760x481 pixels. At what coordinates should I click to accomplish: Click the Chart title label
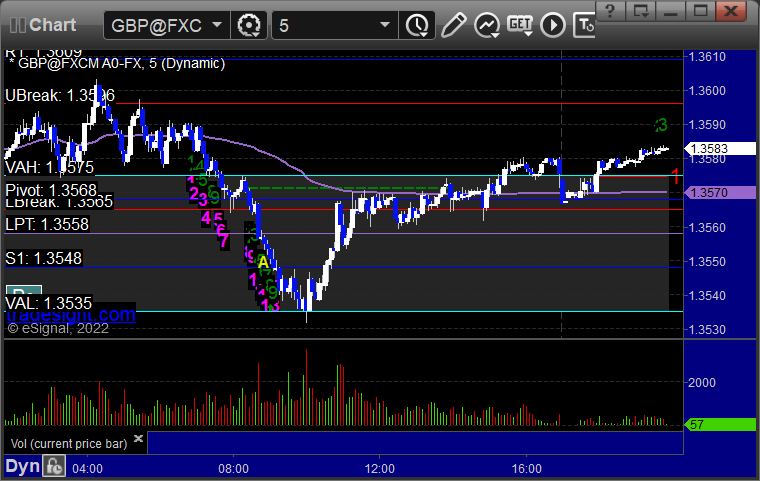[x=52, y=25]
